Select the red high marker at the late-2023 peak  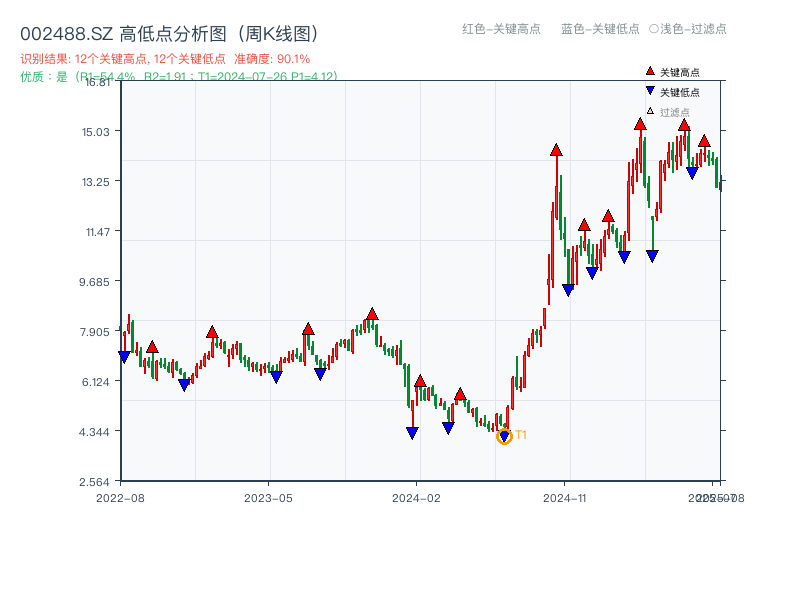click(372, 314)
